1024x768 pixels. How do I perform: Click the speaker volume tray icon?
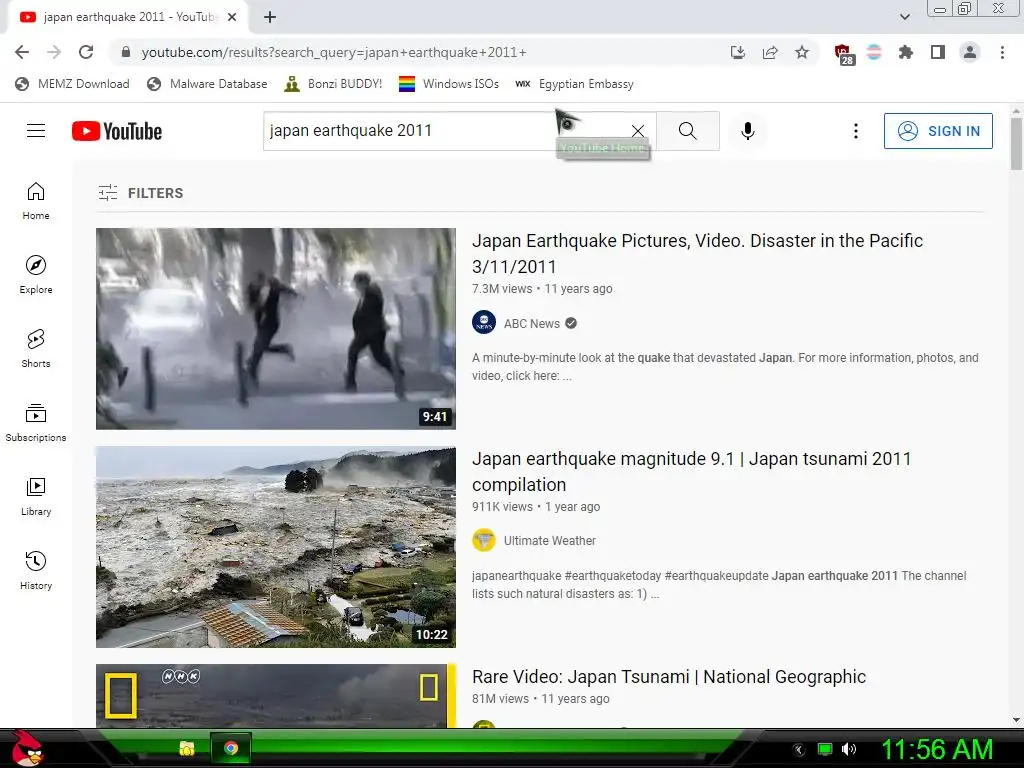click(x=849, y=749)
